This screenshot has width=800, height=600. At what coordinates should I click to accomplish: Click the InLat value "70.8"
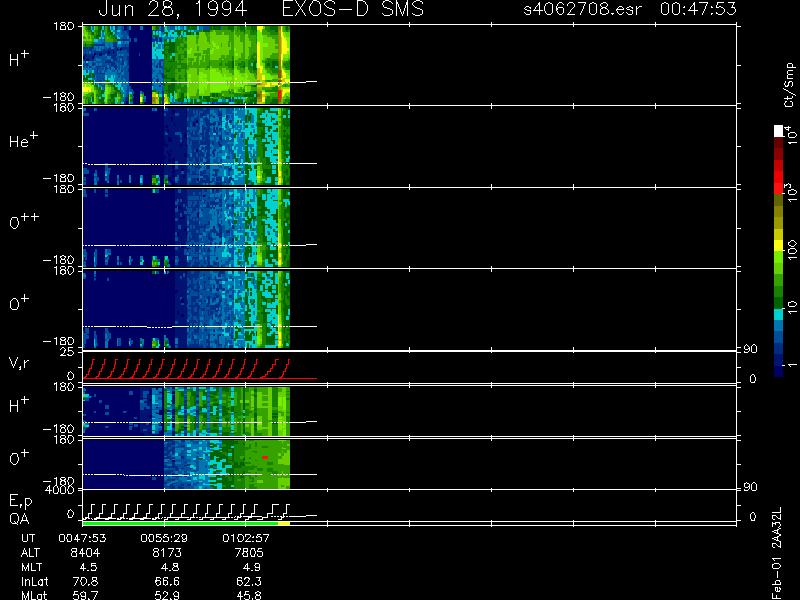[x=86, y=581]
